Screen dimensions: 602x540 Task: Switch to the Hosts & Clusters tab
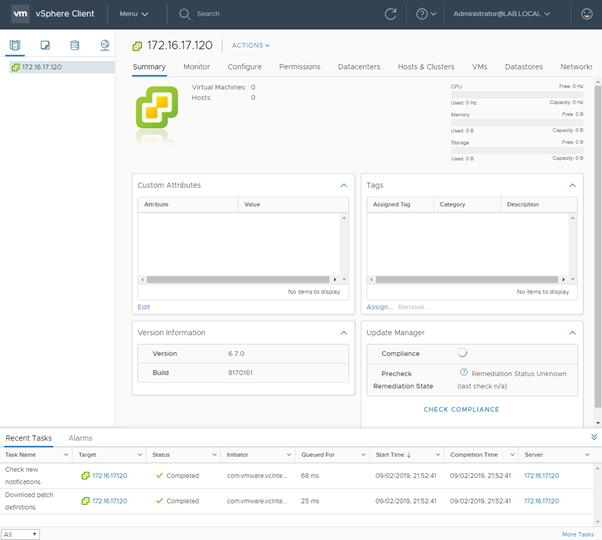(x=426, y=67)
